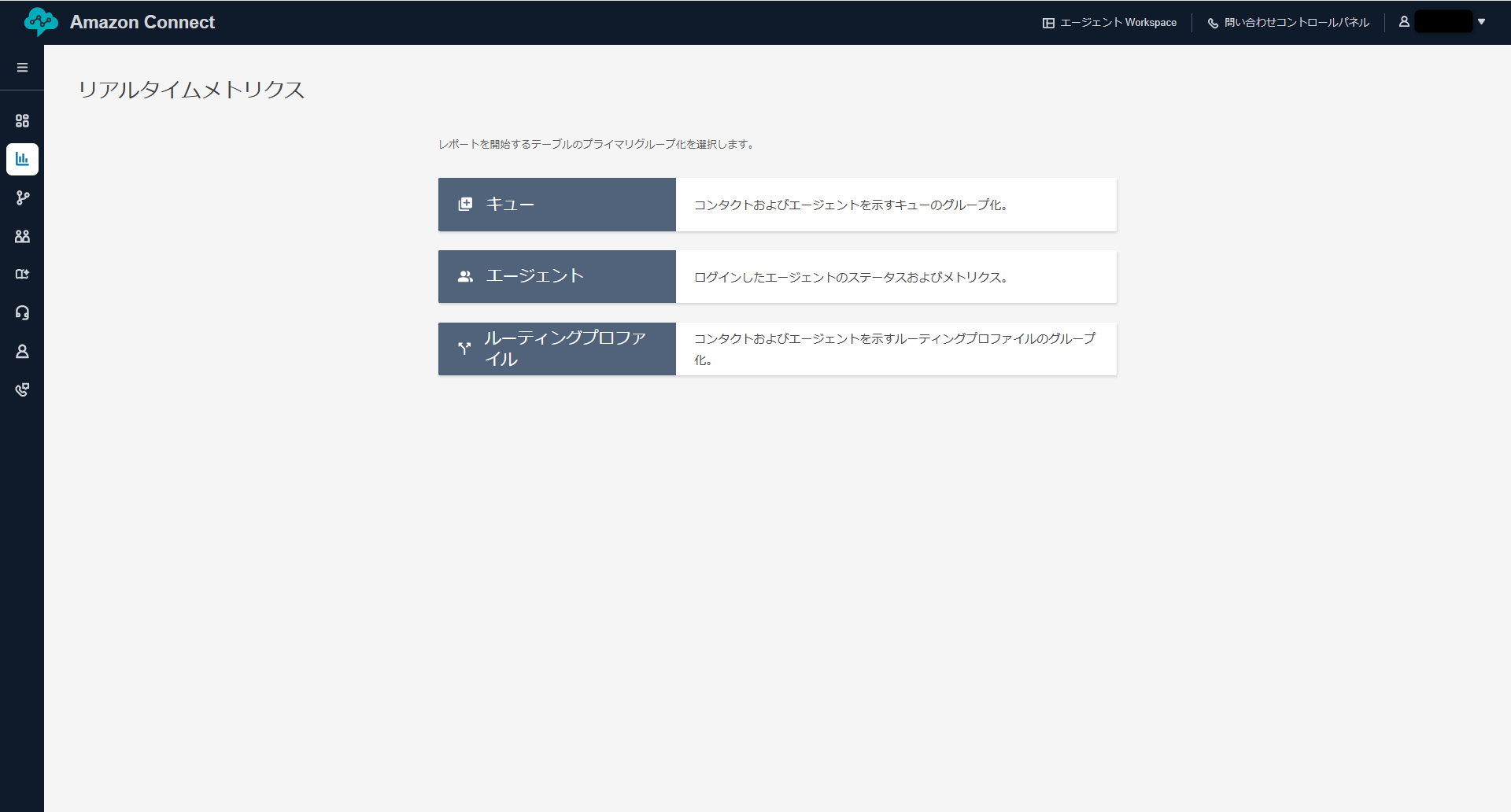
Task: Select the キュー grouping button
Action: click(x=556, y=205)
